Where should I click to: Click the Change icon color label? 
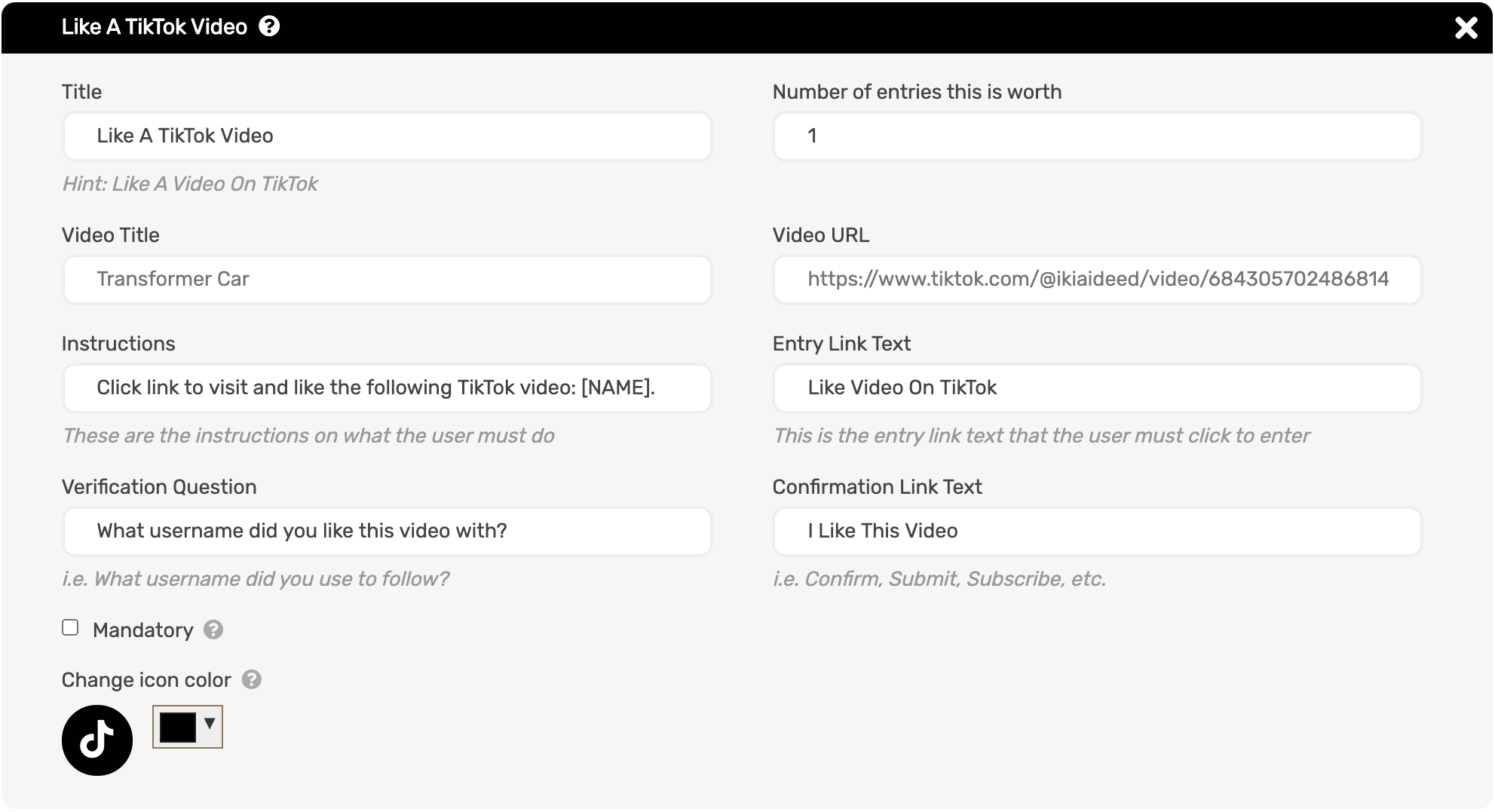click(x=146, y=680)
